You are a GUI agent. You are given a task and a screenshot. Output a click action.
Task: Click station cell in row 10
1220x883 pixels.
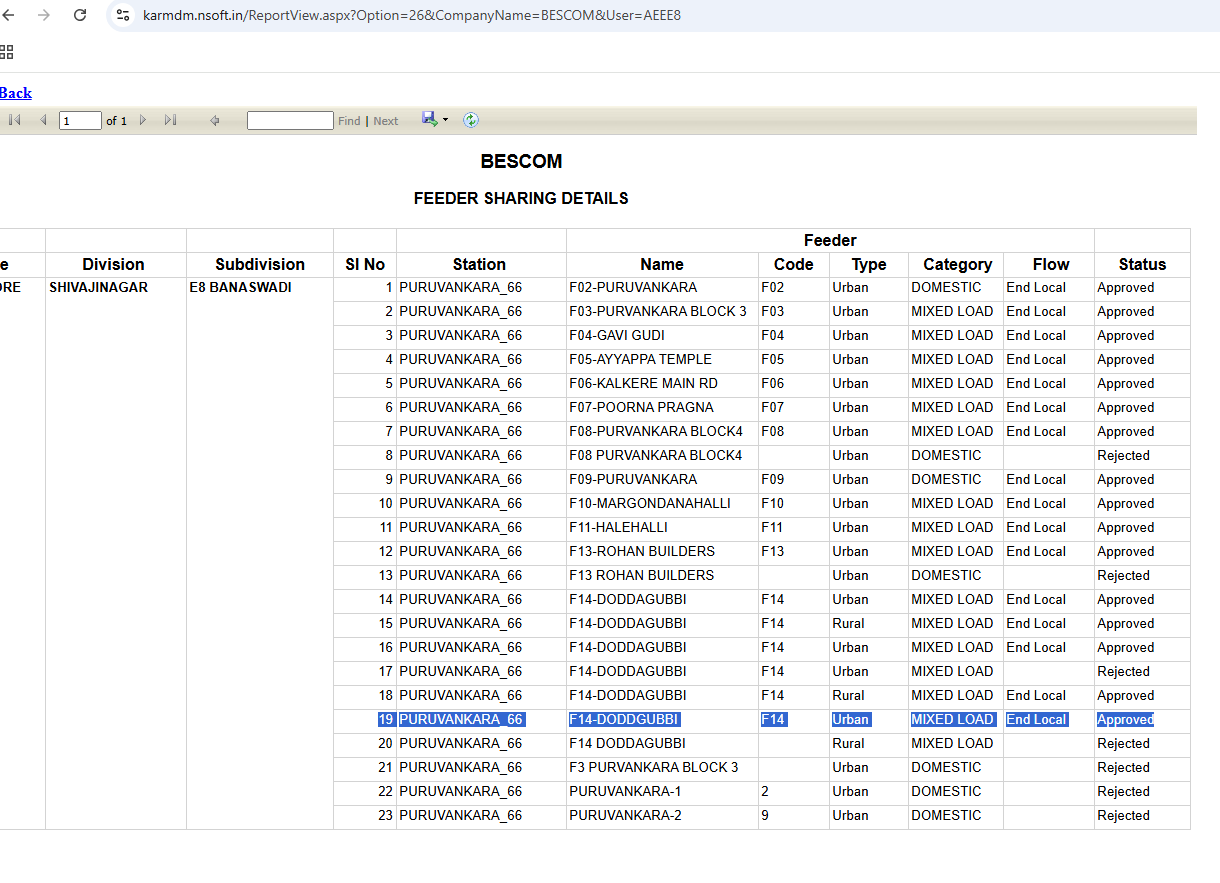(461, 504)
